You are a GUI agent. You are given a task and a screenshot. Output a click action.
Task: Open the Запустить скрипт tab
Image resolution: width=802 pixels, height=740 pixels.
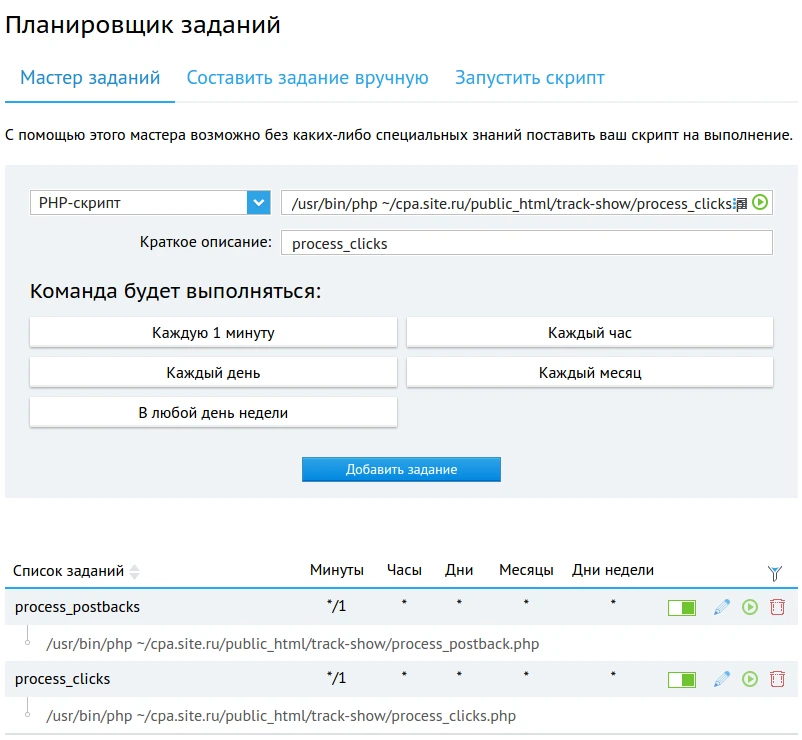[529, 77]
